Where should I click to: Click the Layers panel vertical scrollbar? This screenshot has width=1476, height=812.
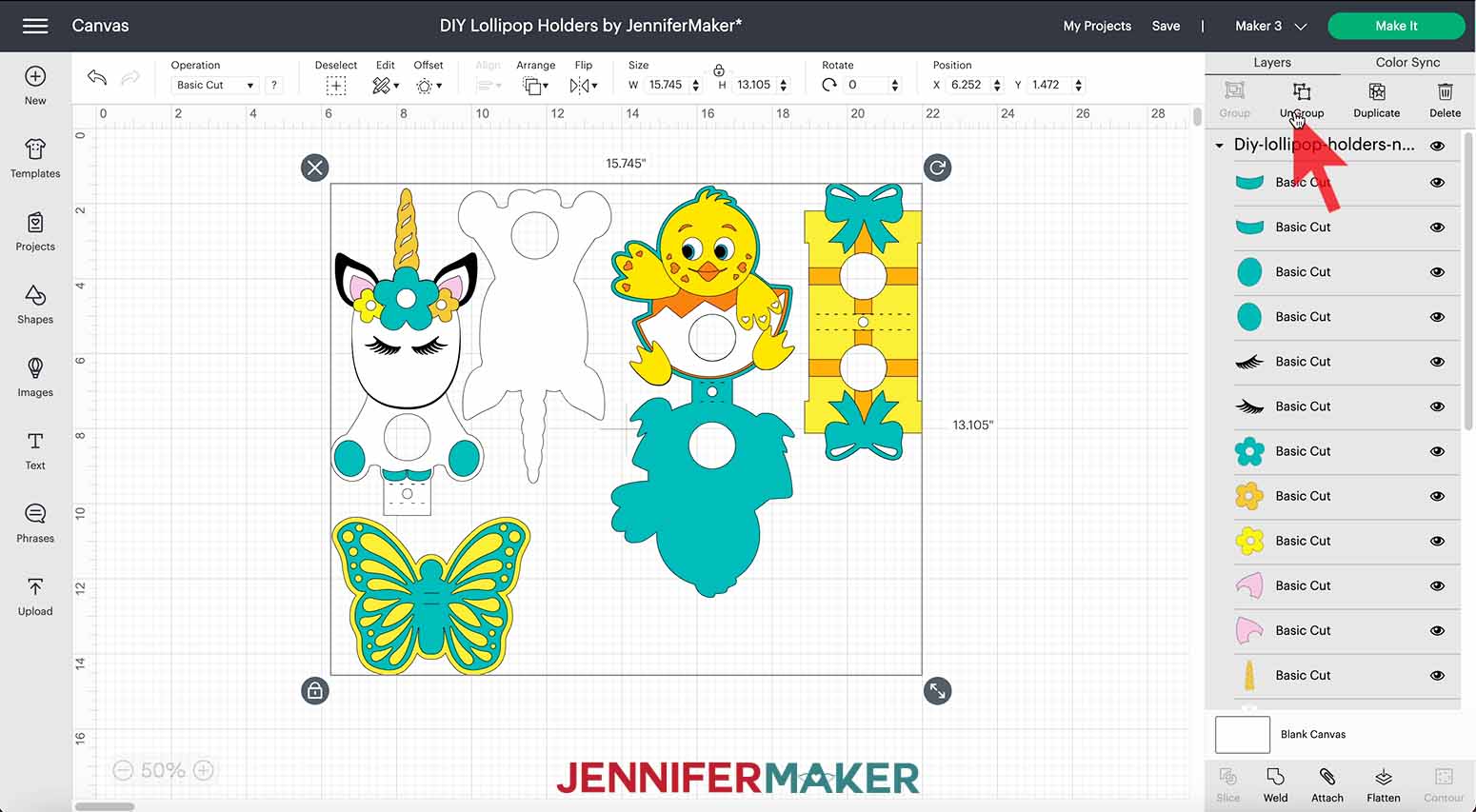tap(1468, 281)
